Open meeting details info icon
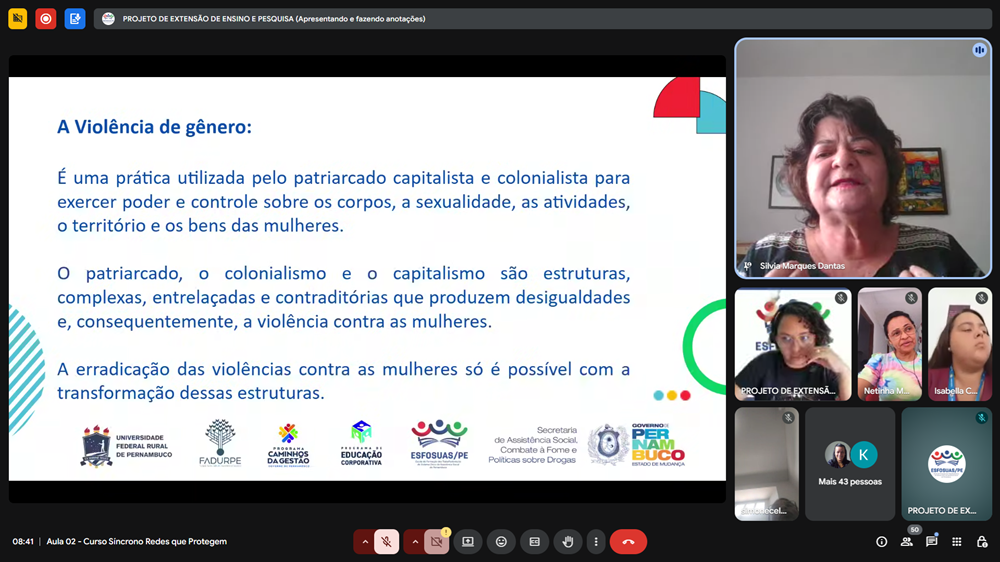This screenshot has width=1000, height=562. point(881,542)
